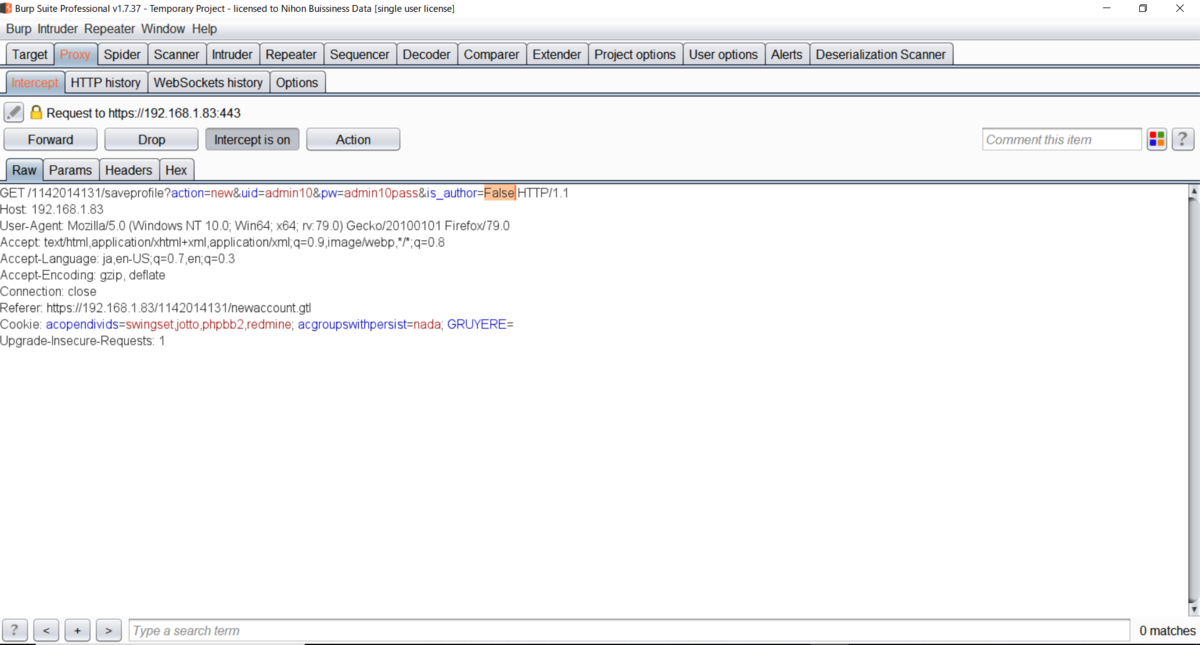The width and height of the screenshot is (1200, 645).
Task: Open the Deserialization Scanner tab
Action: [881, 54]
